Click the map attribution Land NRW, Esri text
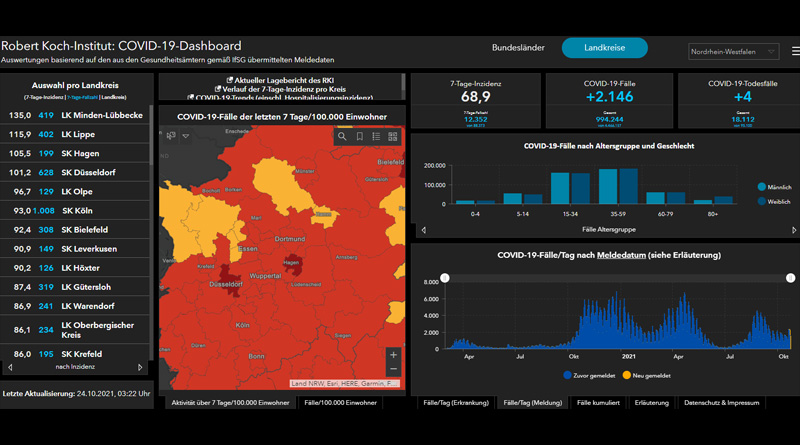The width and height of the screenshot is (800, 445). point(344,383)
